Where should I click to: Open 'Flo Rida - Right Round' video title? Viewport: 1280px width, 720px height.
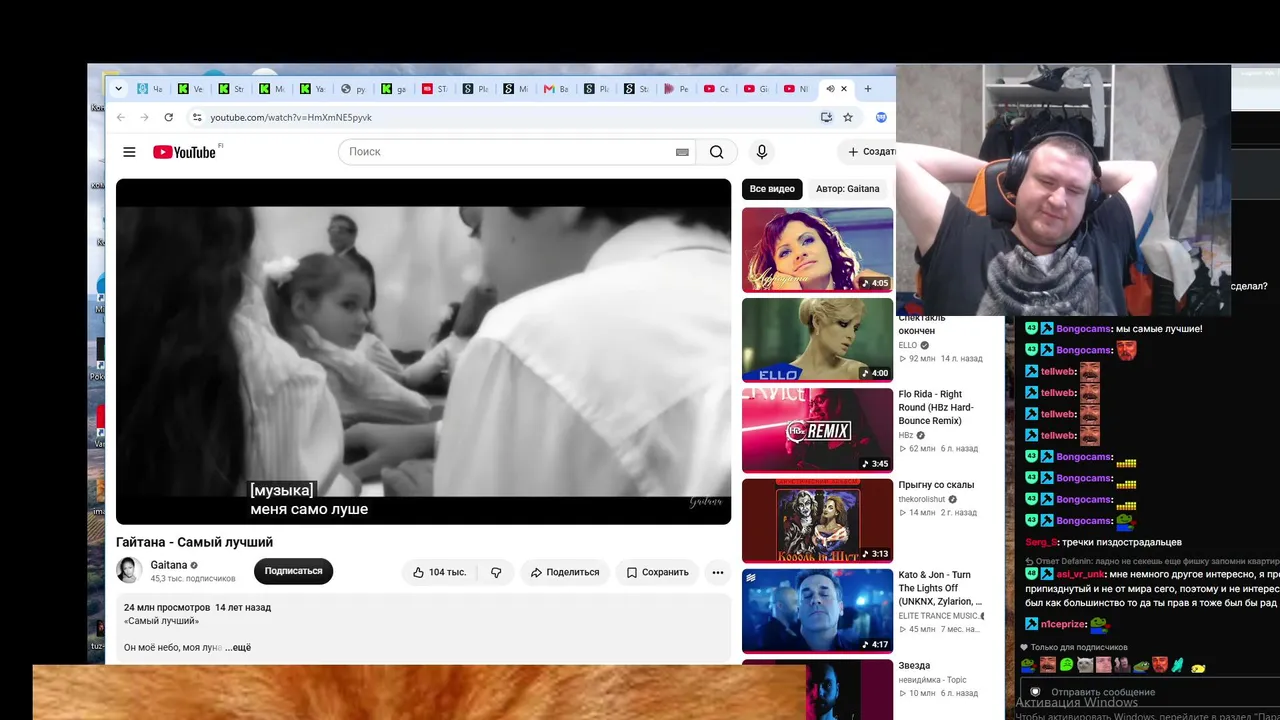936,407
